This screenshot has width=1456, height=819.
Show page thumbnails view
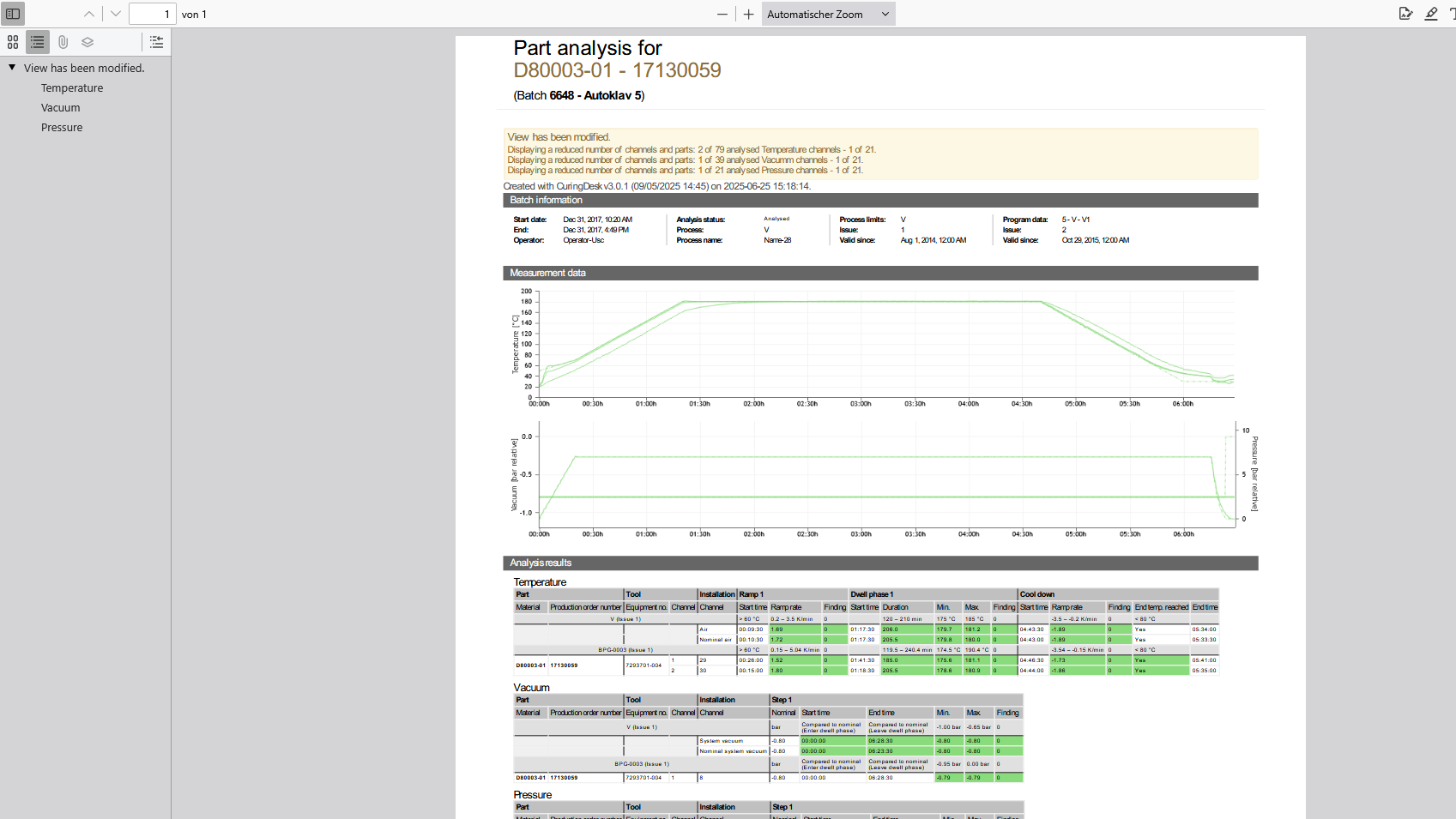pos(13,42)
